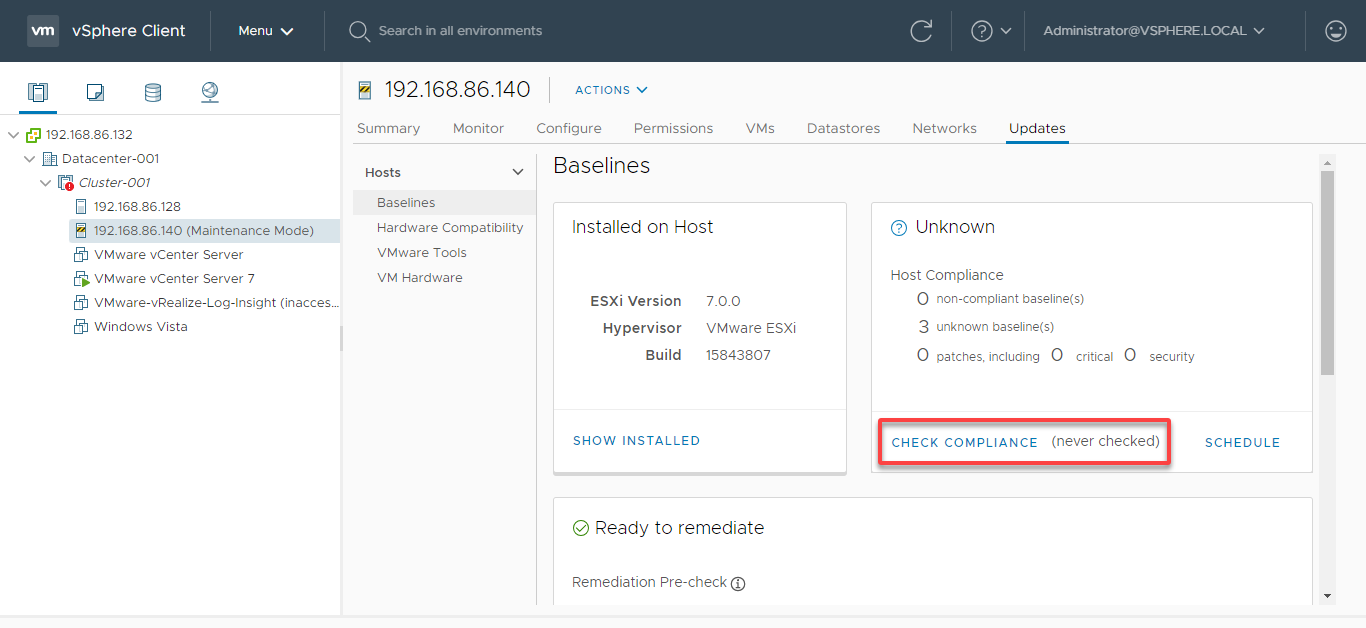1366x628 pixels.
Task: Open the Menu dropdown
Action: [266, 31]
